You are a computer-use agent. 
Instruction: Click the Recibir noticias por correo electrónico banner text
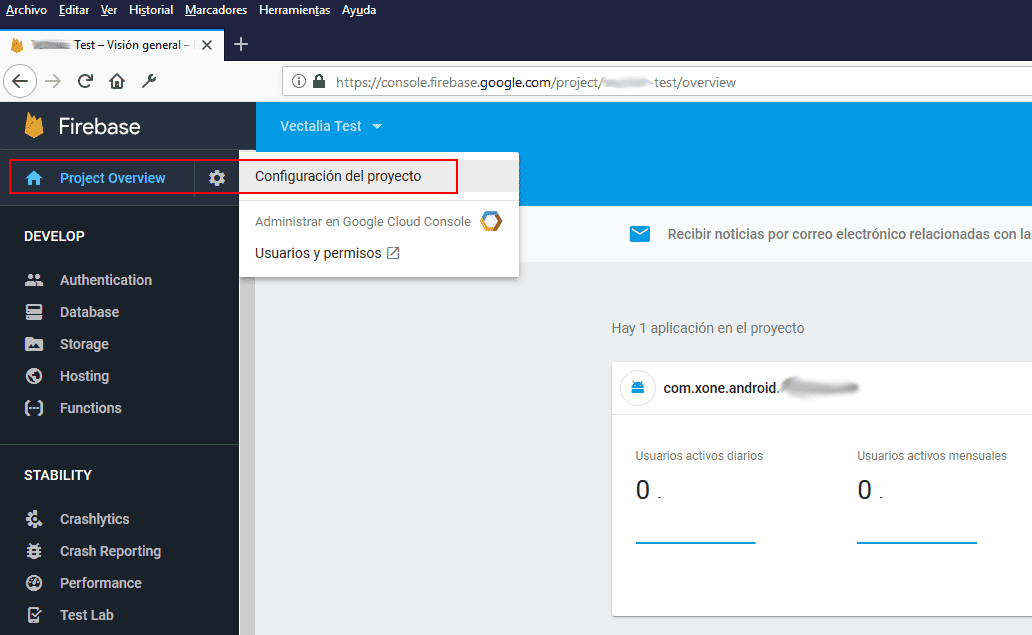click(x=849, y=234)
